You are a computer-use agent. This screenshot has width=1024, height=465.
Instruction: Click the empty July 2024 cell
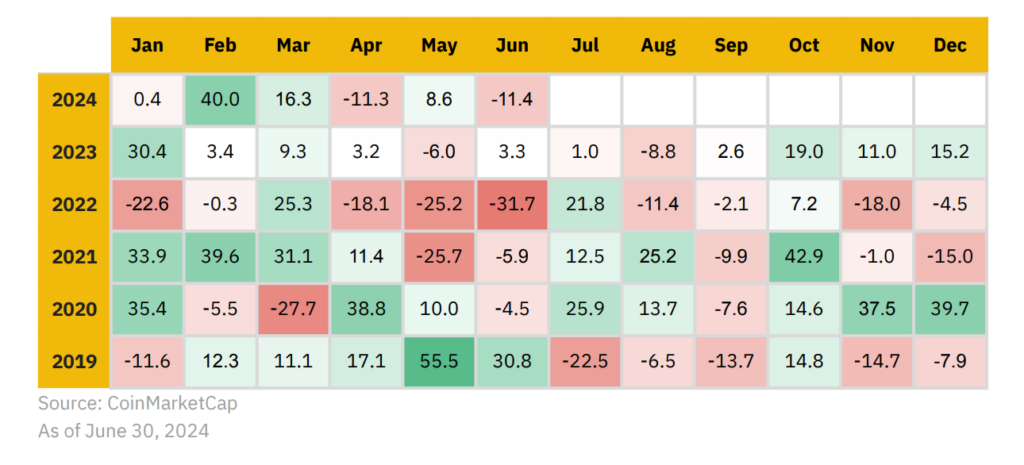coord(585,100)
